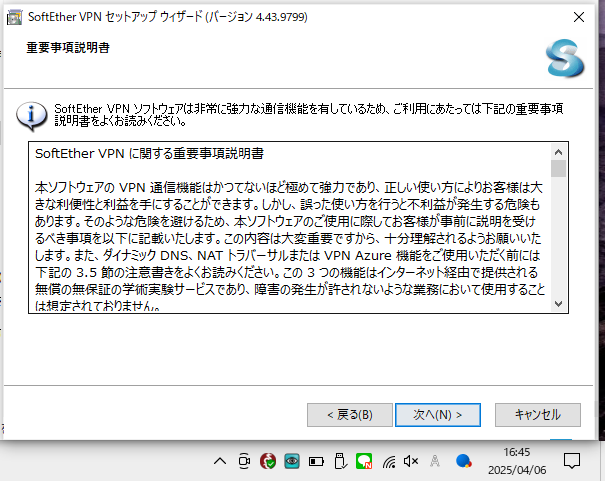Click the heading SoftEther VPN に関する重要事項説明書

(x=150, y=154)
